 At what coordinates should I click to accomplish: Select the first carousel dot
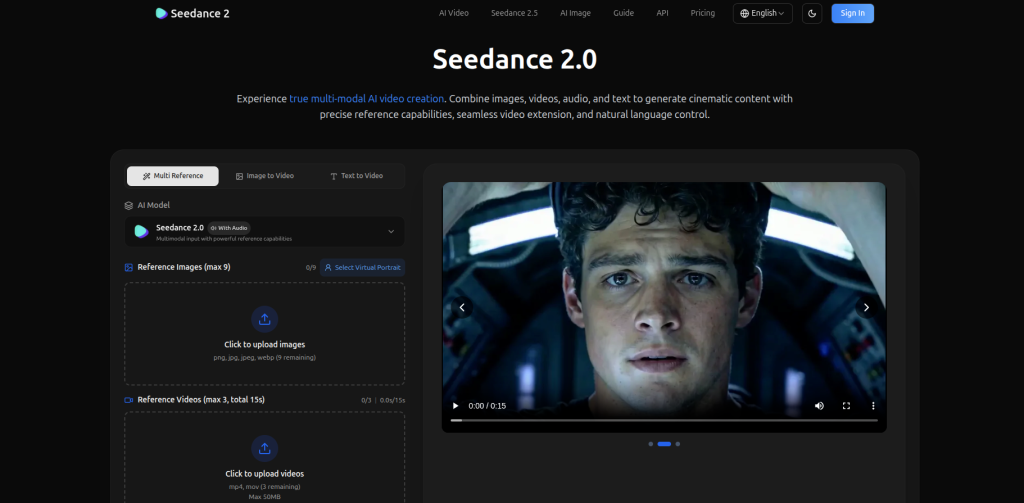tap(650, 444)
